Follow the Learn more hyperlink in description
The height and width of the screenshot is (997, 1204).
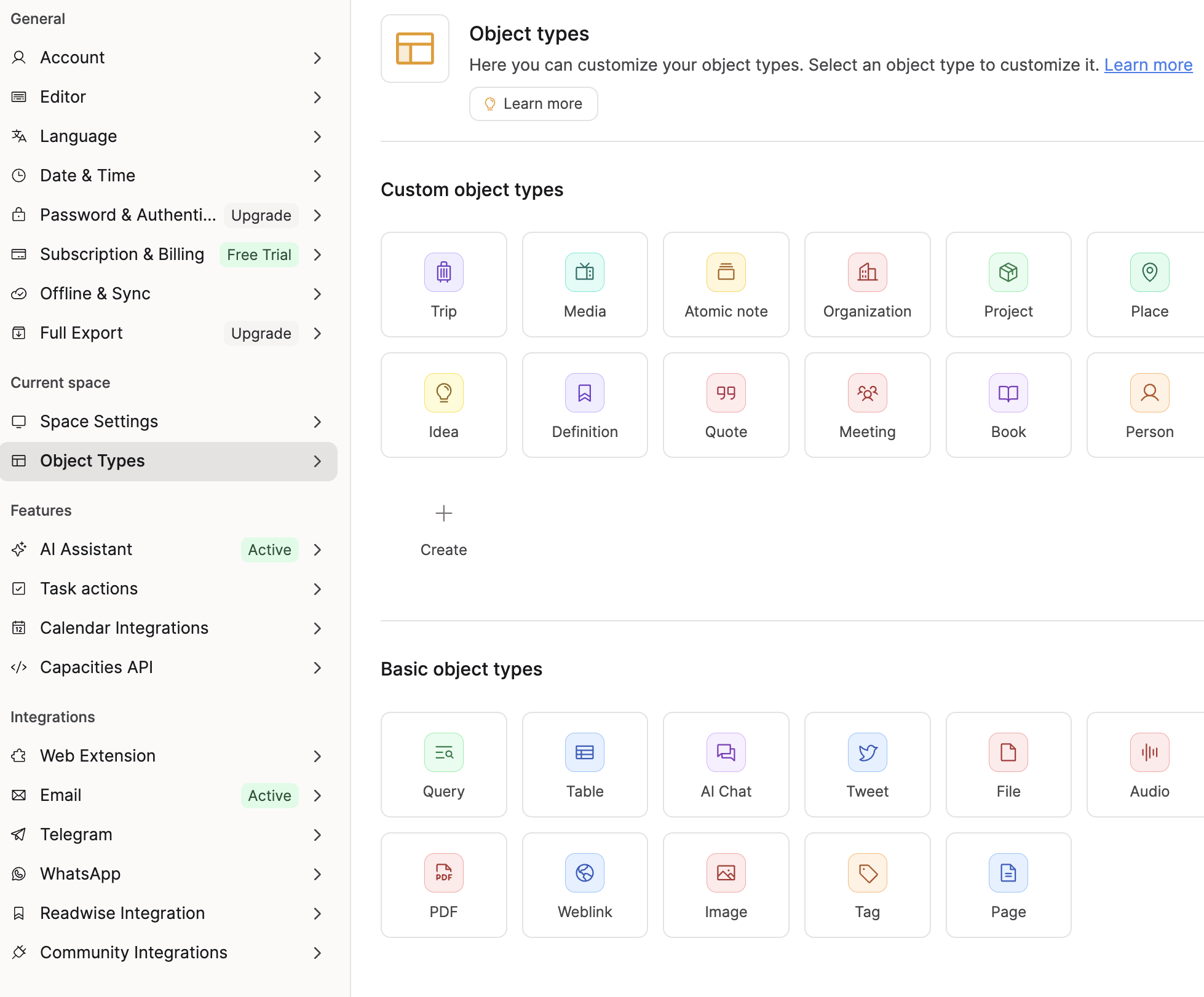click(1147, 65)
